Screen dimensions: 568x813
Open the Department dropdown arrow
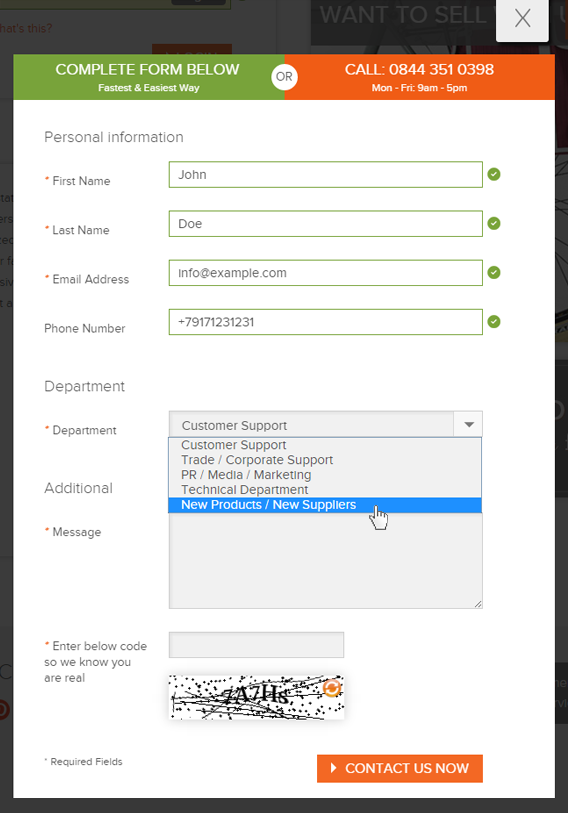click(468, 425)
